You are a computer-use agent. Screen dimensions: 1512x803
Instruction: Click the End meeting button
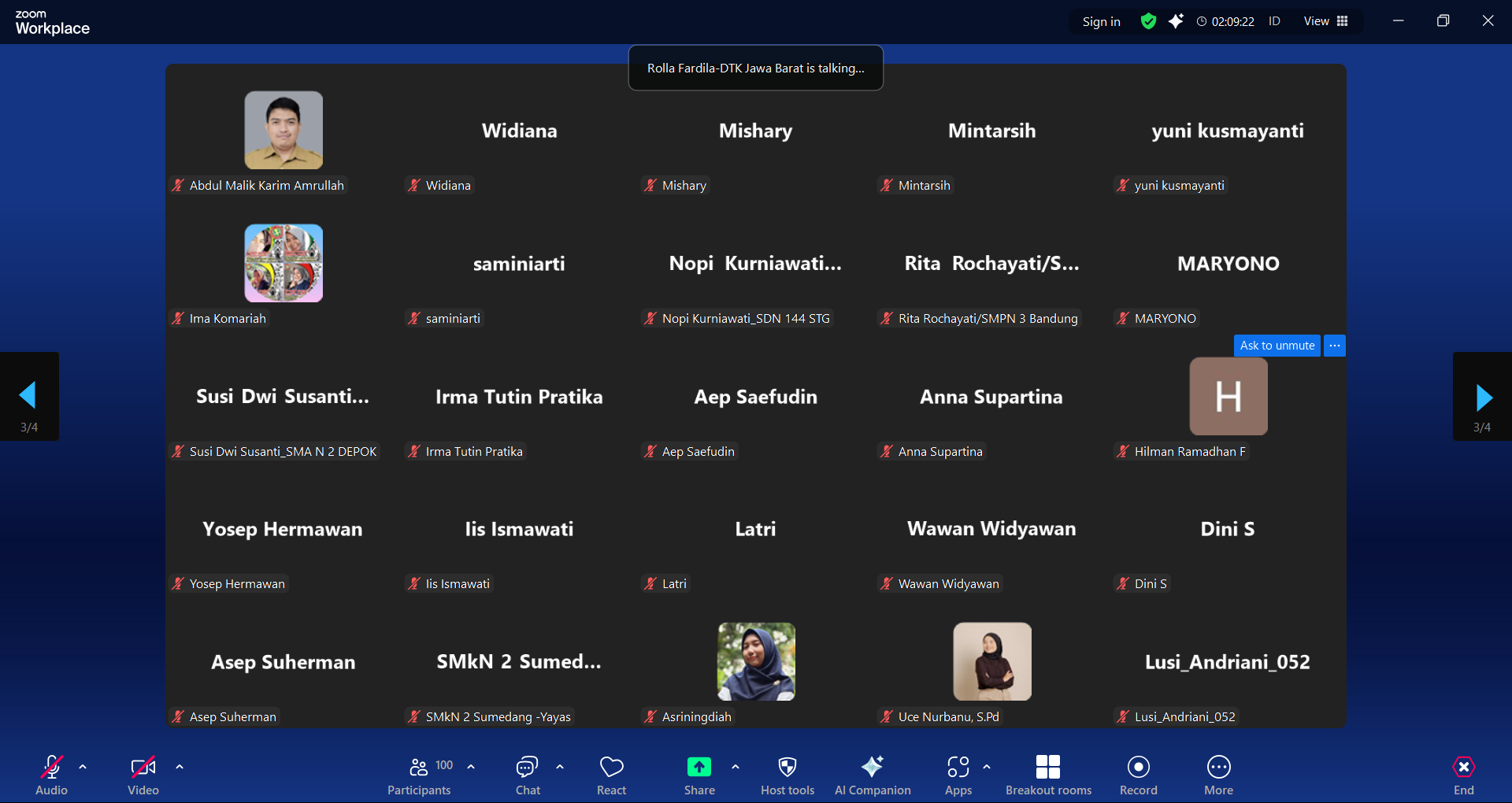(x=1464, y=775)
